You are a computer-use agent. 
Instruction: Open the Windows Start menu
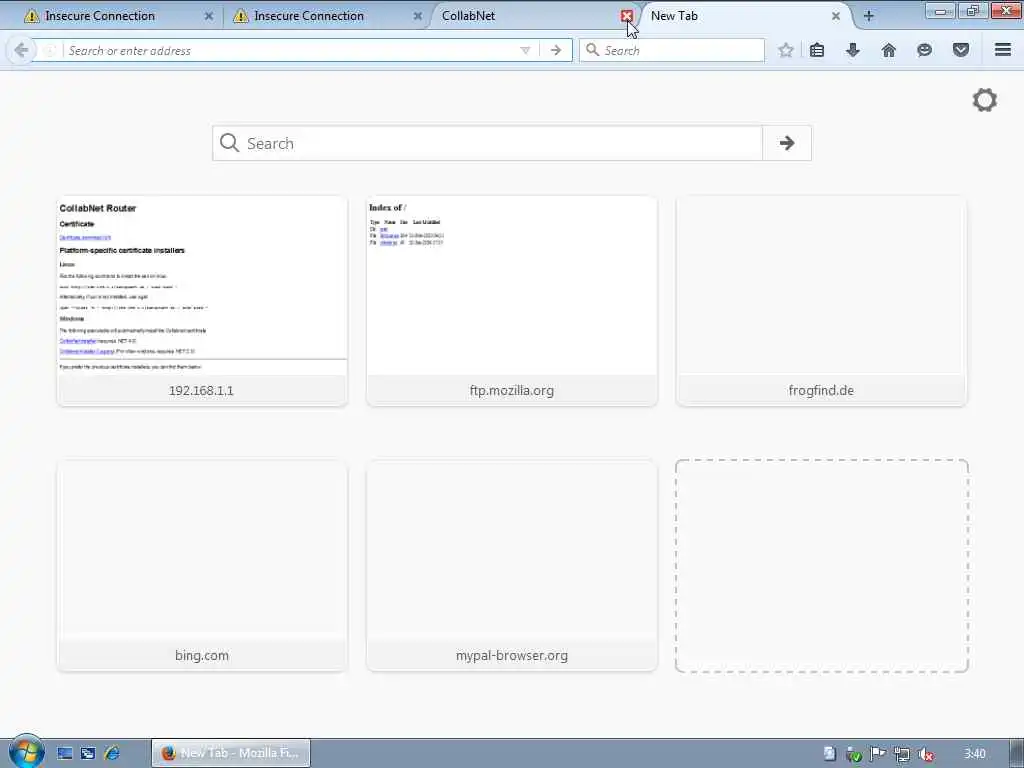point(26,752)
